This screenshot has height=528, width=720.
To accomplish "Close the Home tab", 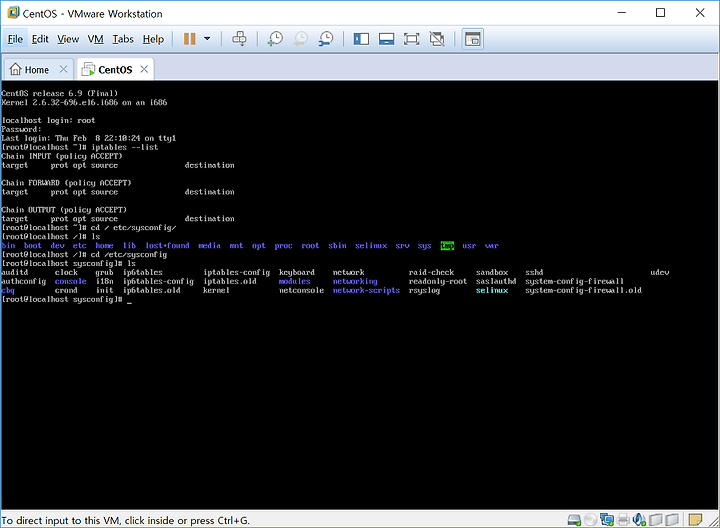I will pos(63,69).
